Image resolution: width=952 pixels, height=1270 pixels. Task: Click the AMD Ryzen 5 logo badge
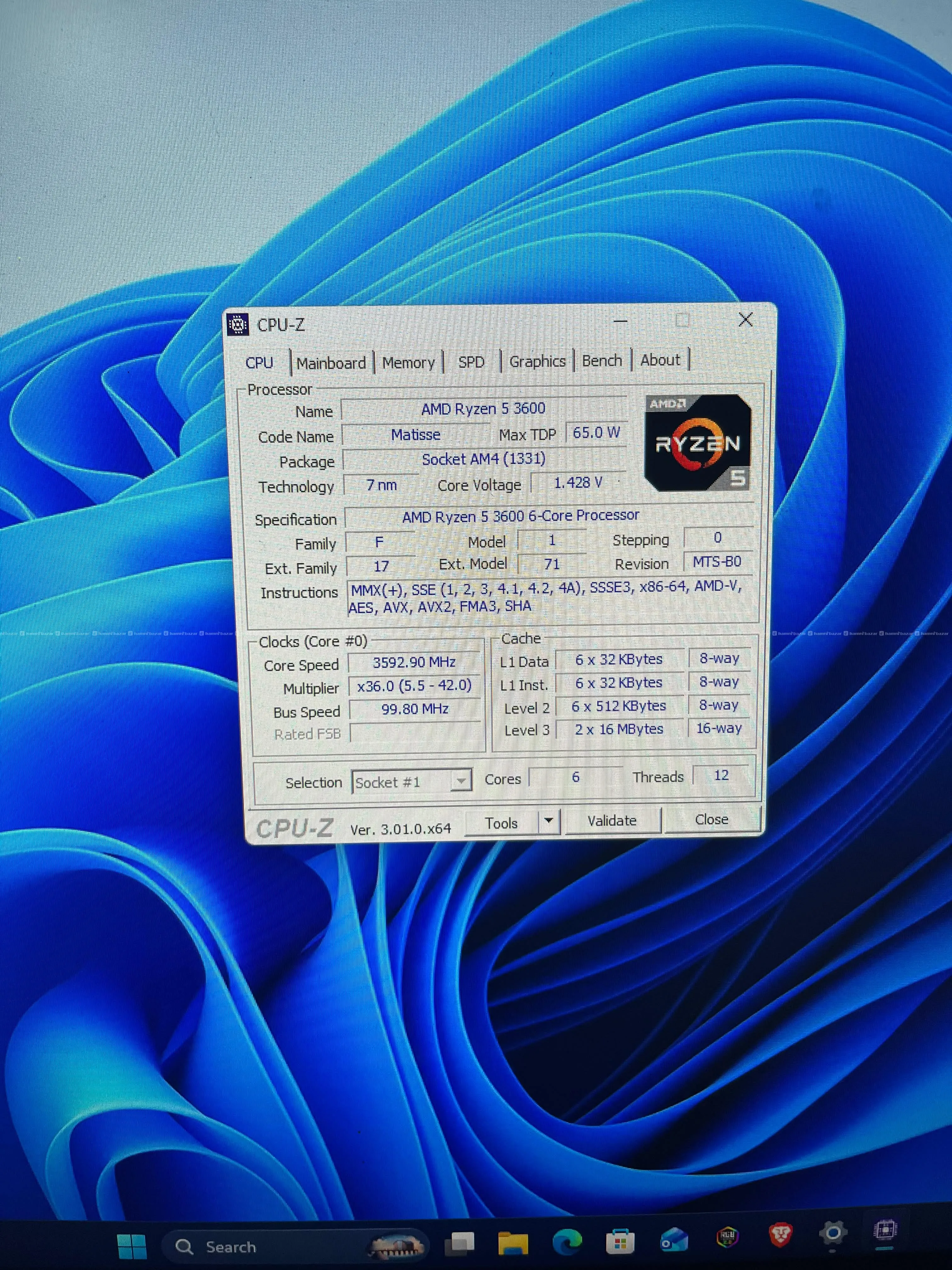tap(698, 443)
